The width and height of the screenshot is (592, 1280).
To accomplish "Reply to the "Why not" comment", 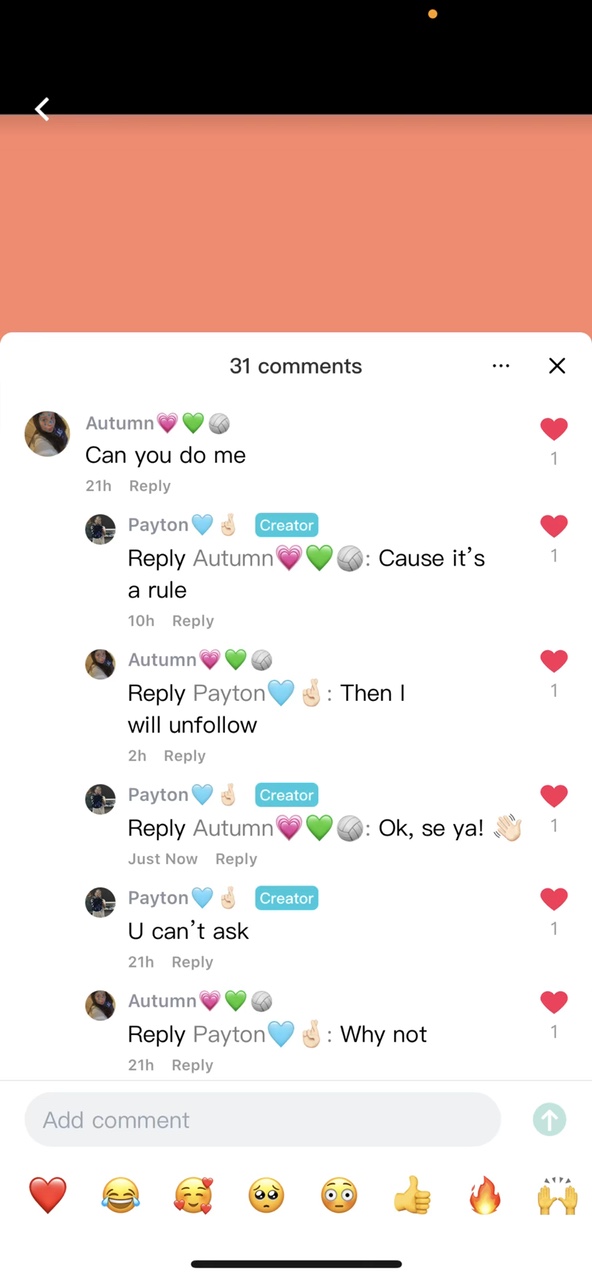I will pyautogui.click(x=192, y=1065).
